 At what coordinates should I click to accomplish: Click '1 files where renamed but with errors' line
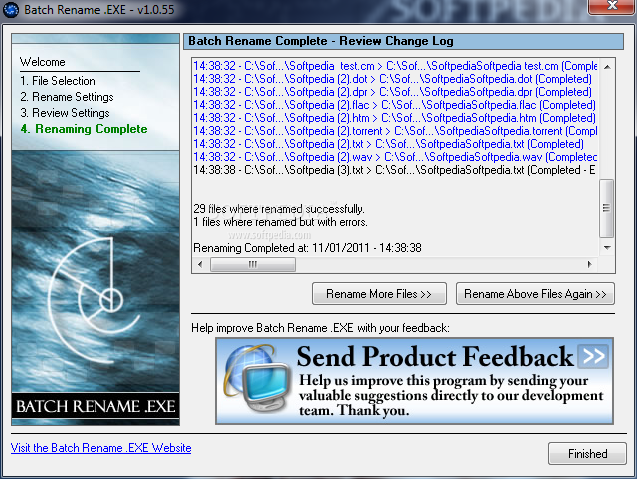pos(280,222)
